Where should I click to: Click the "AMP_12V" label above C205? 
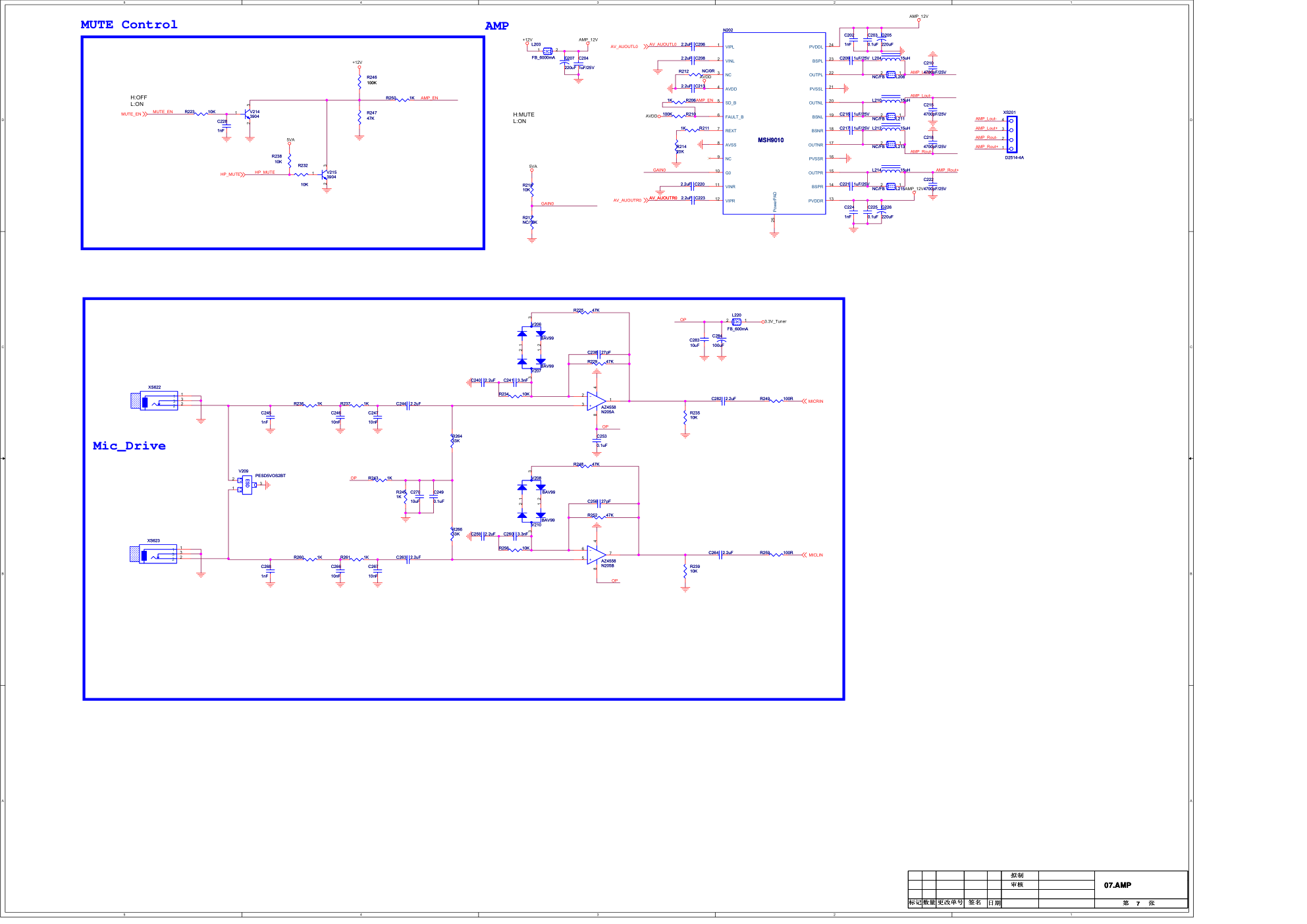click(x=919, y=16)
